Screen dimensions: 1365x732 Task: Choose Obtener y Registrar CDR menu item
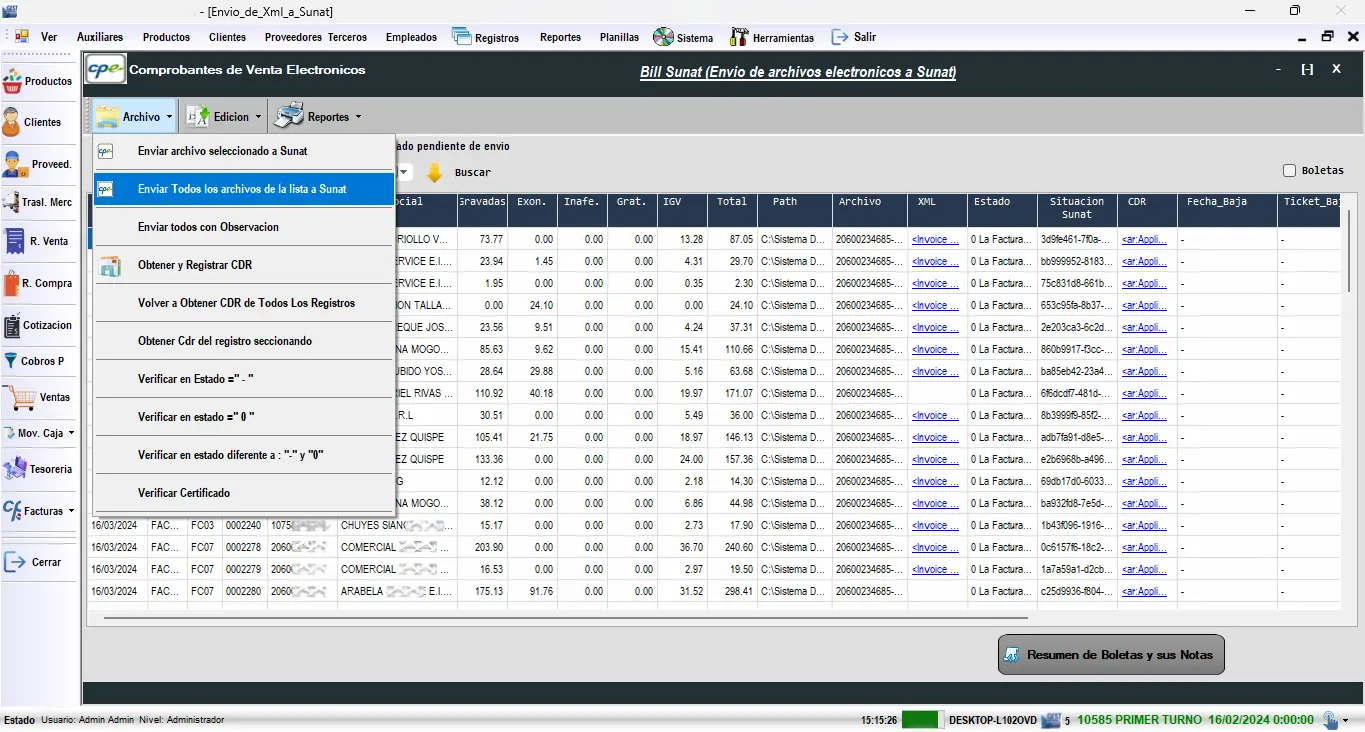pos(195,265)
